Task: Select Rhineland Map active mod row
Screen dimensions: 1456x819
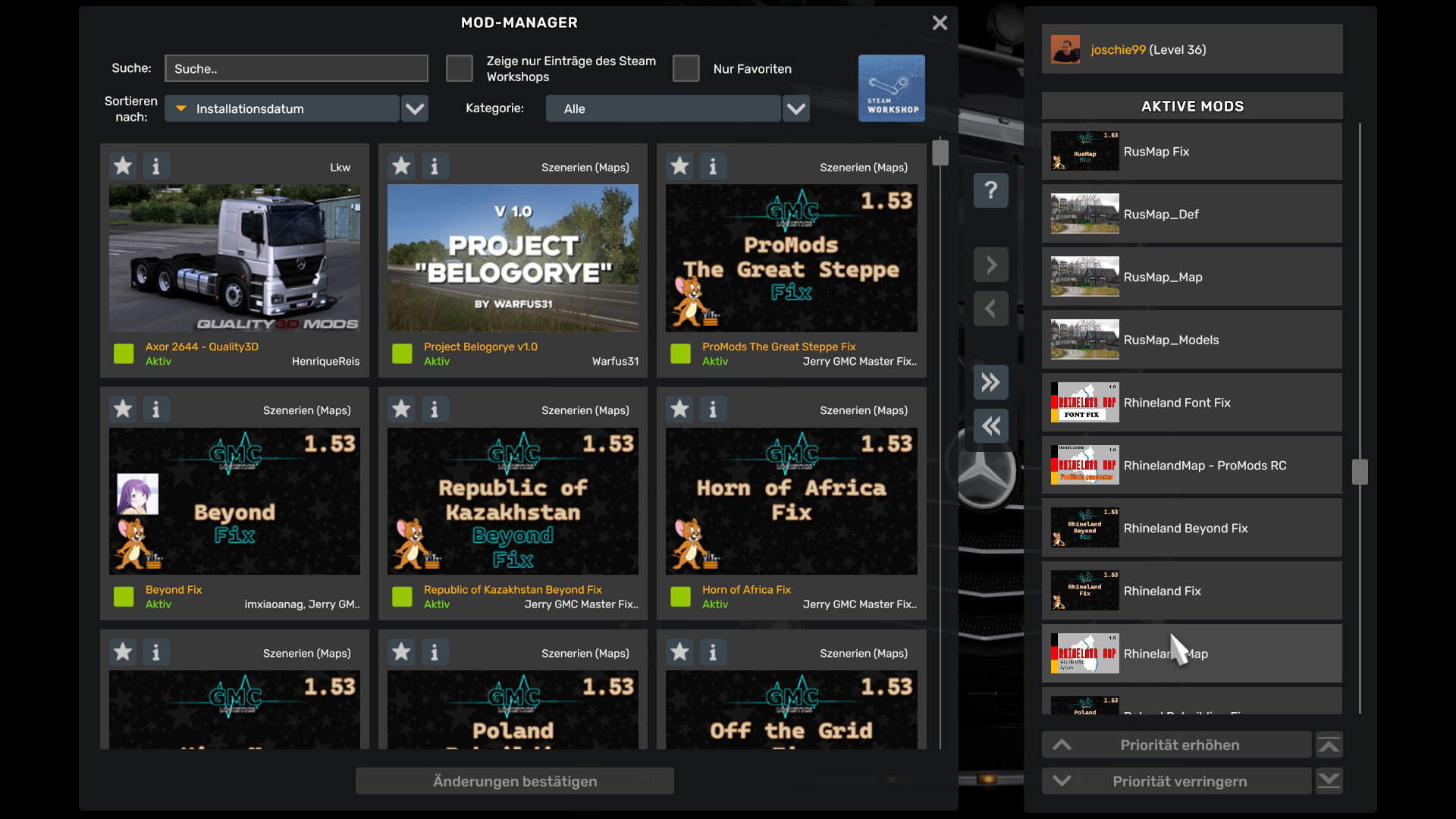Action: 1192,654
